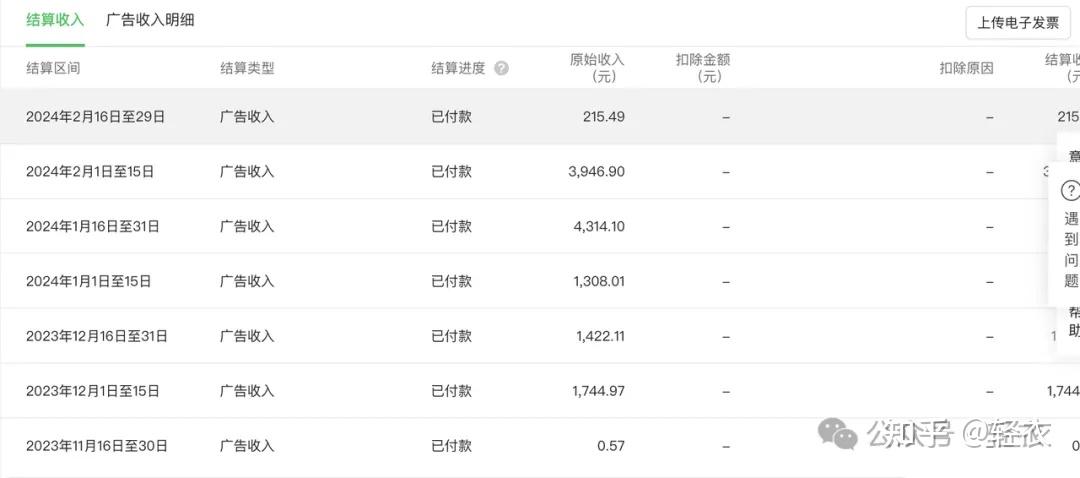Select the 2024年2月1日至15日 settlement row

pyautogui.click(x=90, y=172)
